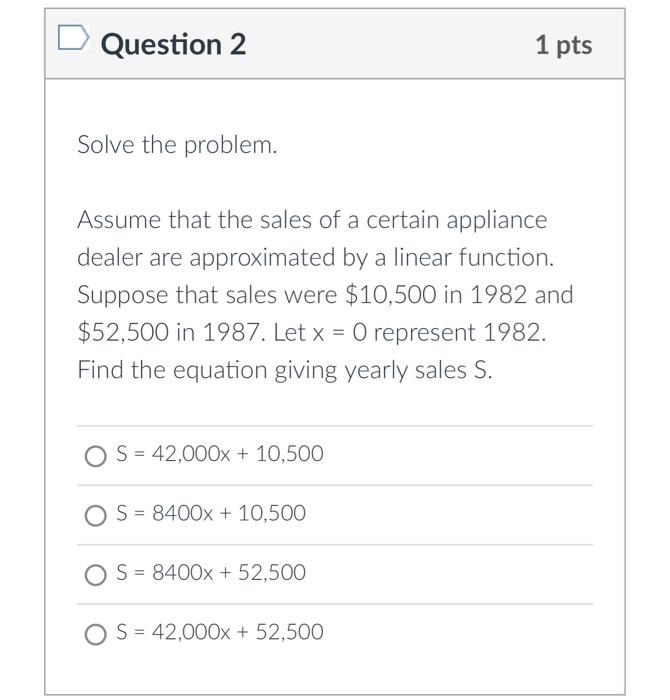This screenshot has width=670, height=700.
Task: Choose the S = 8400x + 10,500 radio button
Action: click(96, 515)
